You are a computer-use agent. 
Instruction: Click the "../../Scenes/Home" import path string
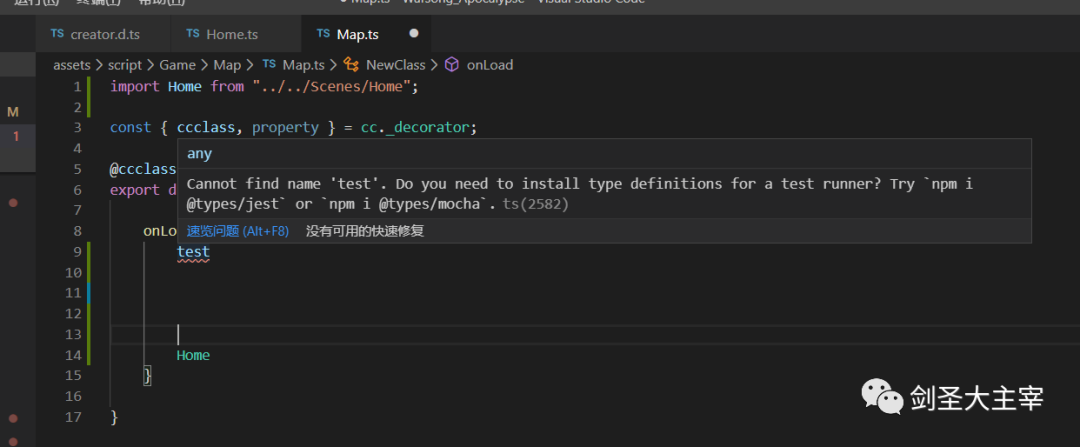tap(332, 86)
